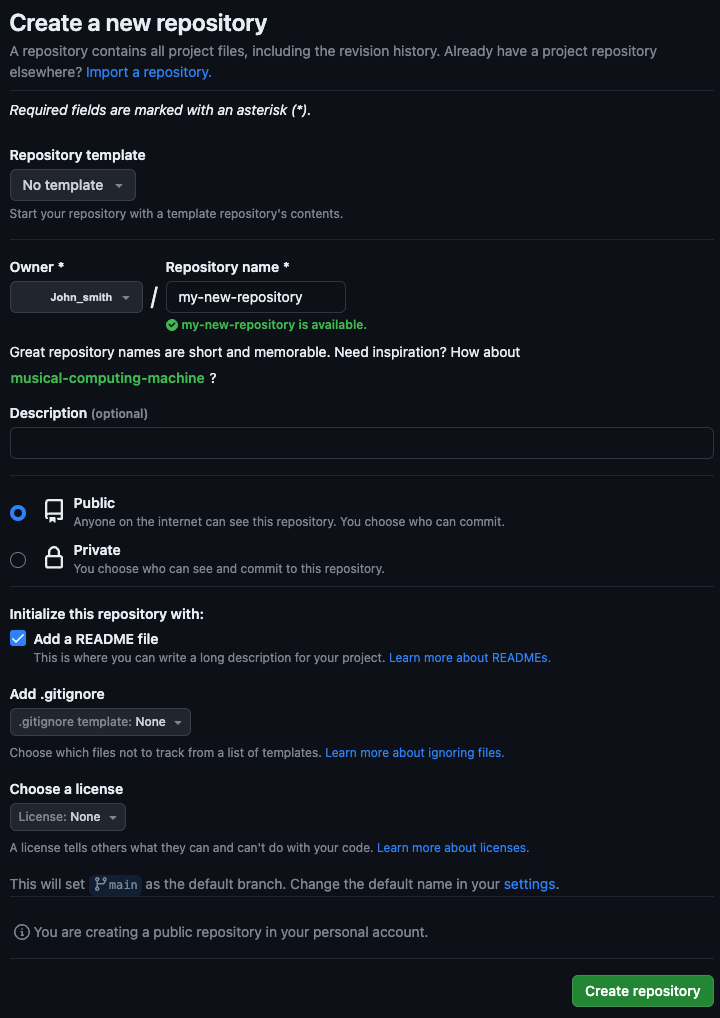Open Learn more about ignoring files link
Image resolution: width=720 pixels, height=1018 pixels.
[x=415, y=752]
